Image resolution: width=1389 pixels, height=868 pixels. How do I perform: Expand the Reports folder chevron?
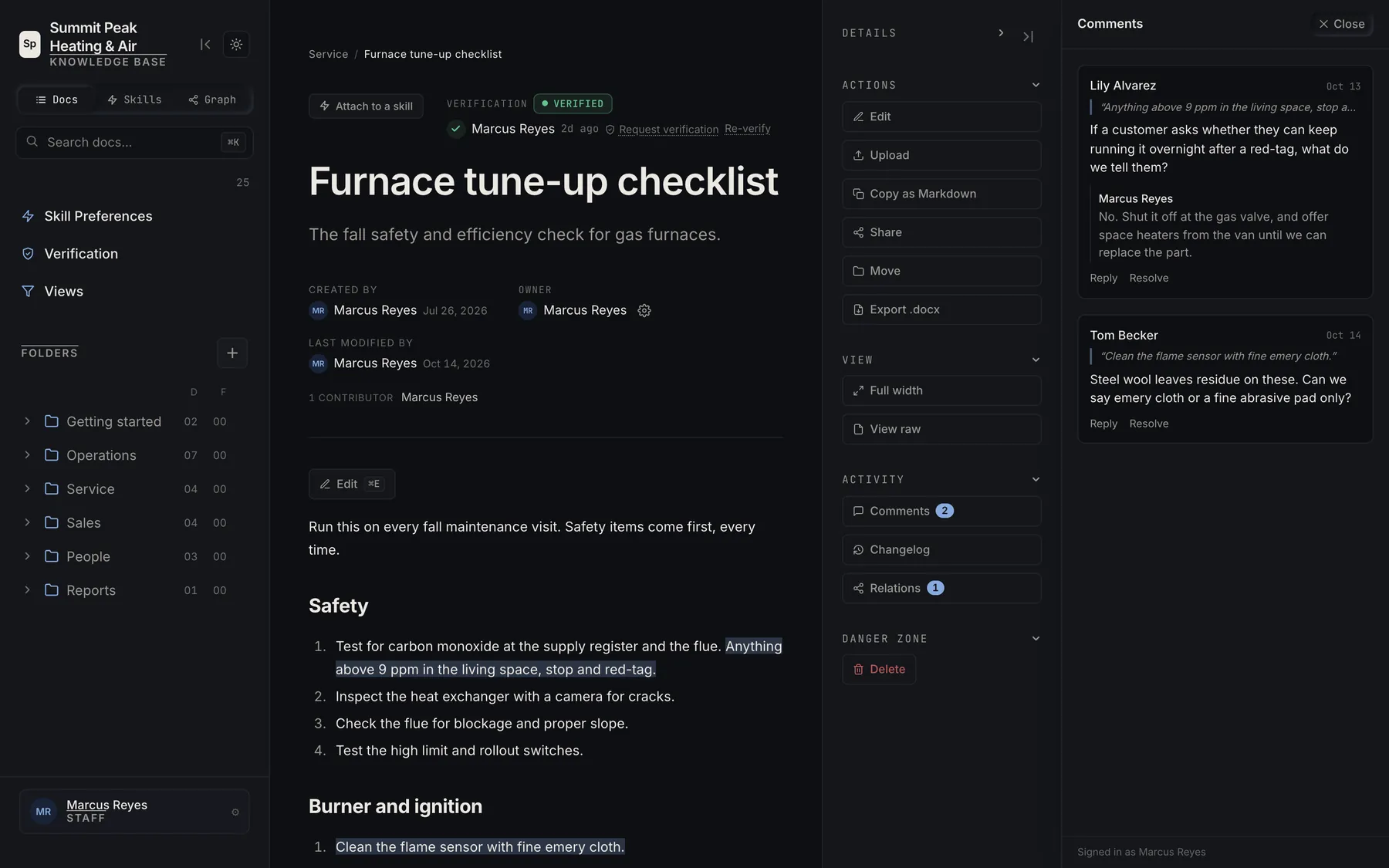pyautogui.click(x=27, y=590)
